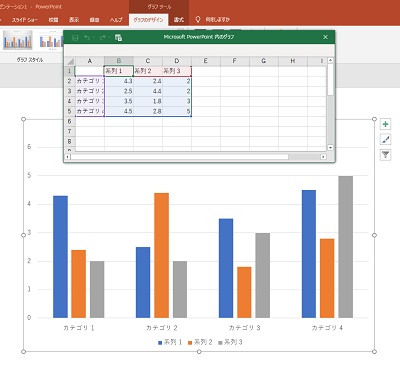
Task: Click cell with value 1.8
Action: point(148,101)
